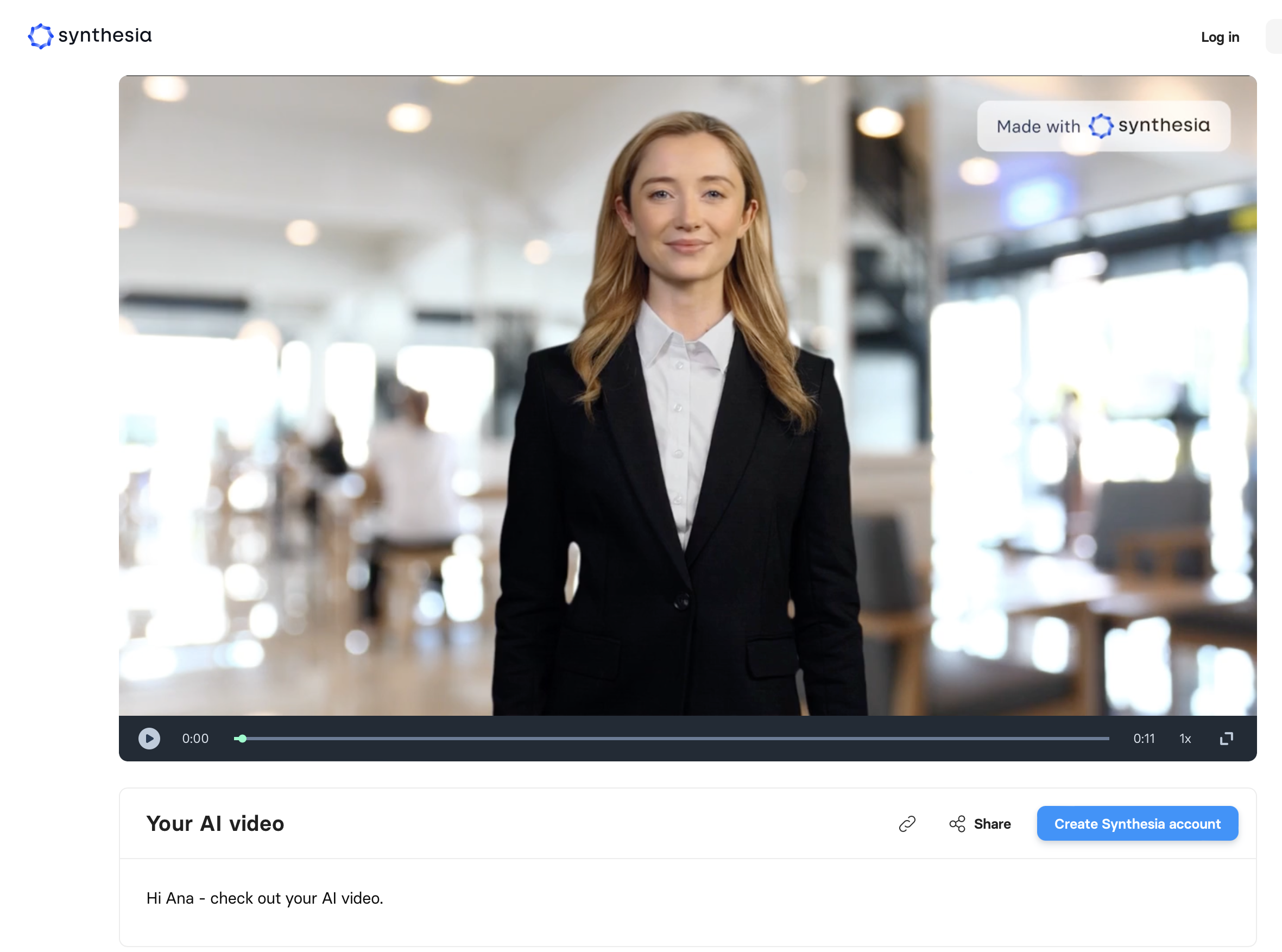The image size is (1282, 952).
Task: Play the AI video
Action: [x=149, y=738]
